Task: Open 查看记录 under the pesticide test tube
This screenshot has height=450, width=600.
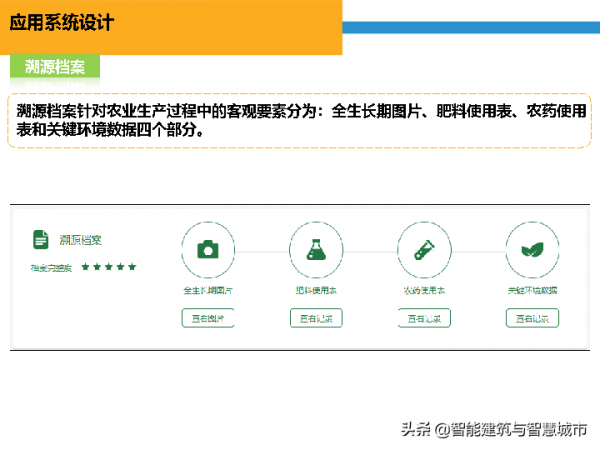Action: coord(424,318)
